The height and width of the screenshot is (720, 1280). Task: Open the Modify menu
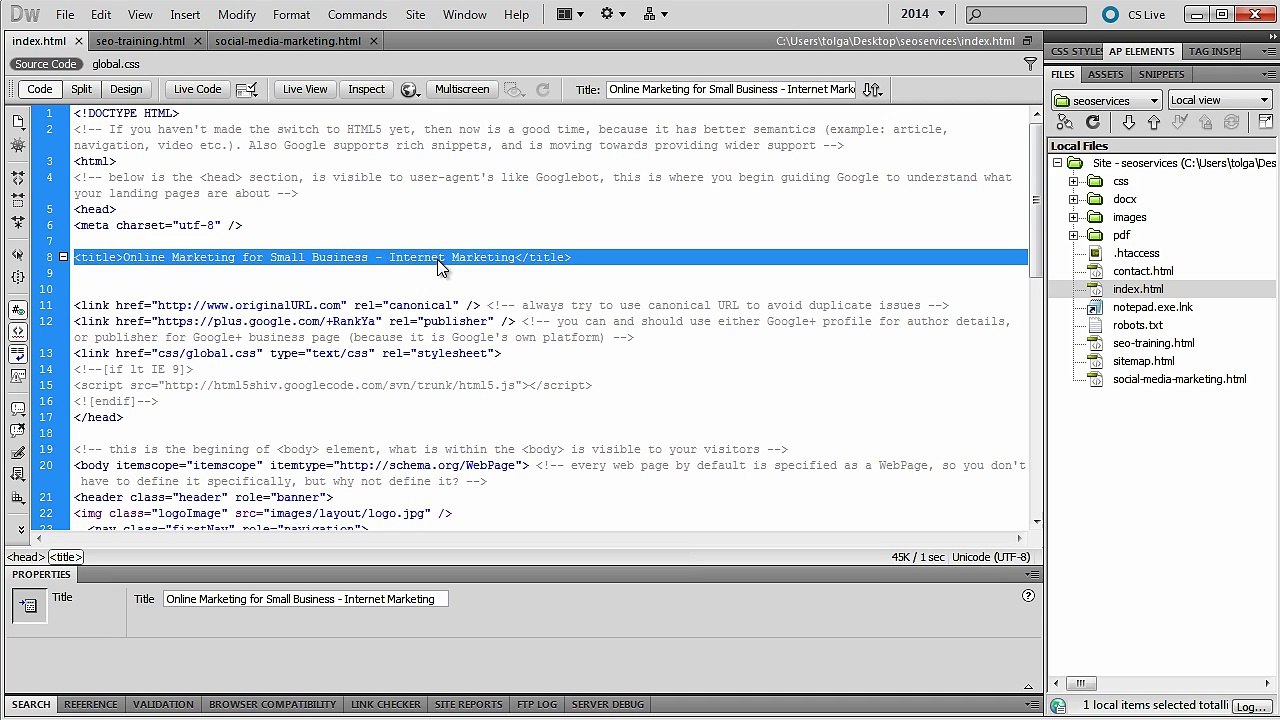coord(237,15)
